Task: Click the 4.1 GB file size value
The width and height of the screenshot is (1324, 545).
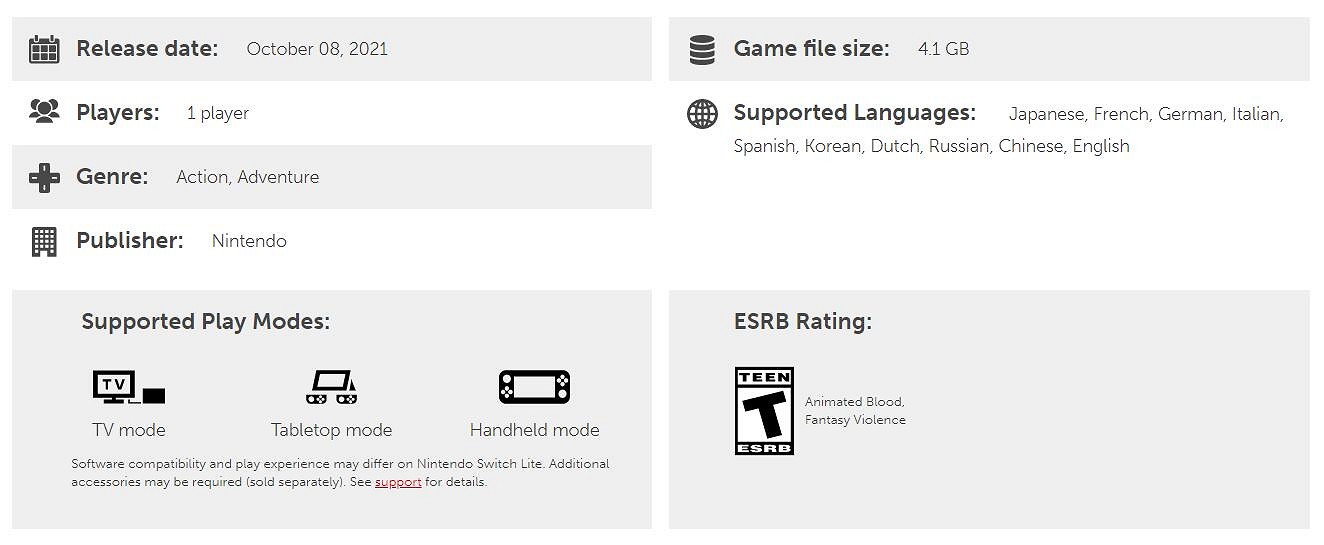Action: coord(943,49)
